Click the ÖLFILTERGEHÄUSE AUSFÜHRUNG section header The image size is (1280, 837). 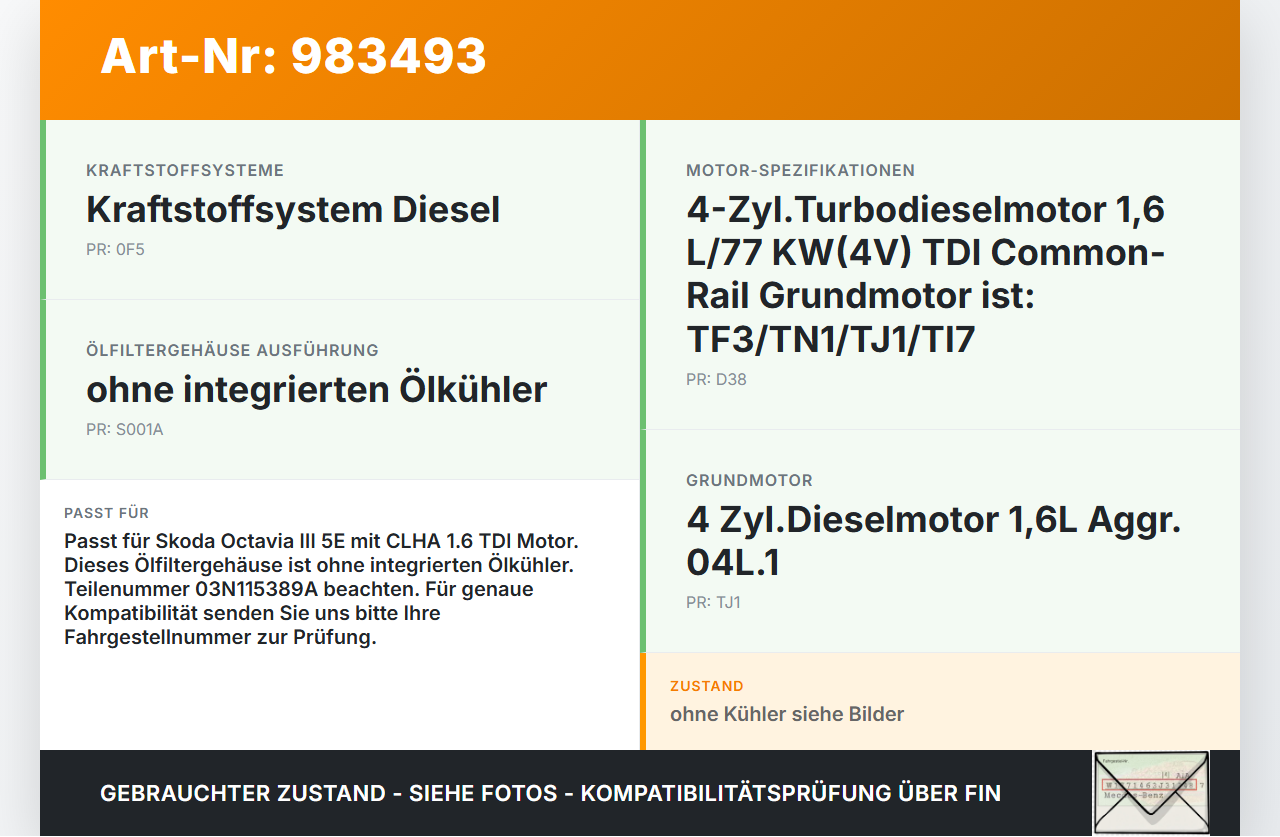point(232,350)
